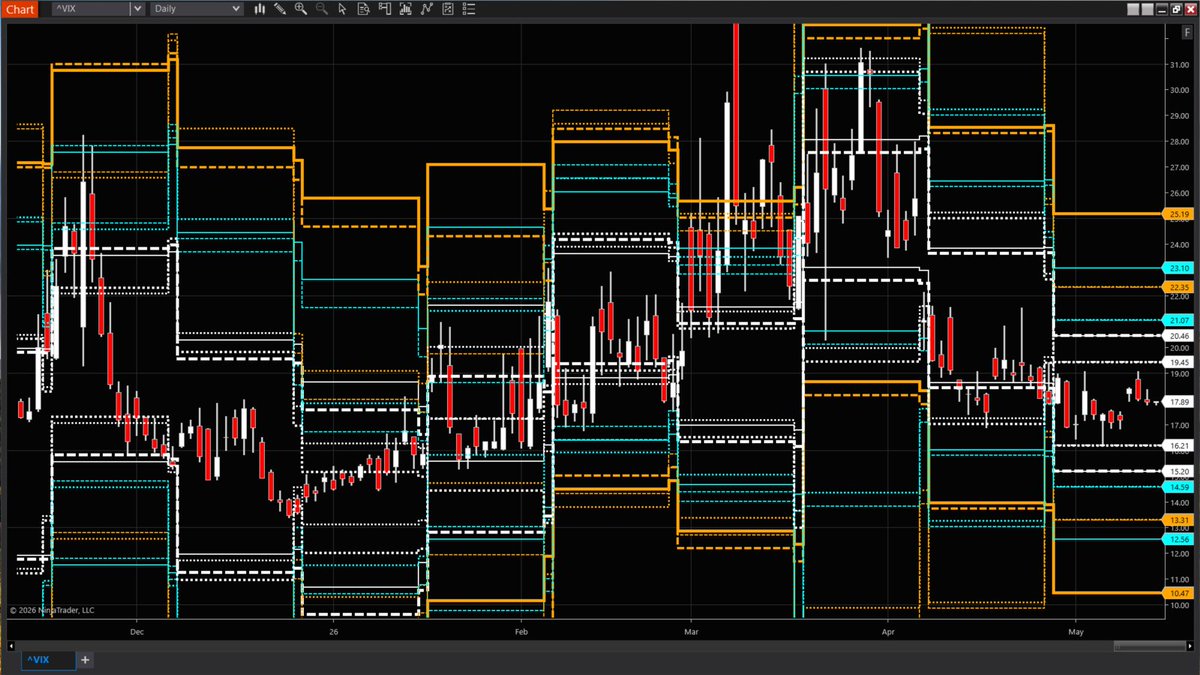Click the 13.31 orange price marker
Viewport: 1200px width, 675px height.
(x=1178, y=520)
